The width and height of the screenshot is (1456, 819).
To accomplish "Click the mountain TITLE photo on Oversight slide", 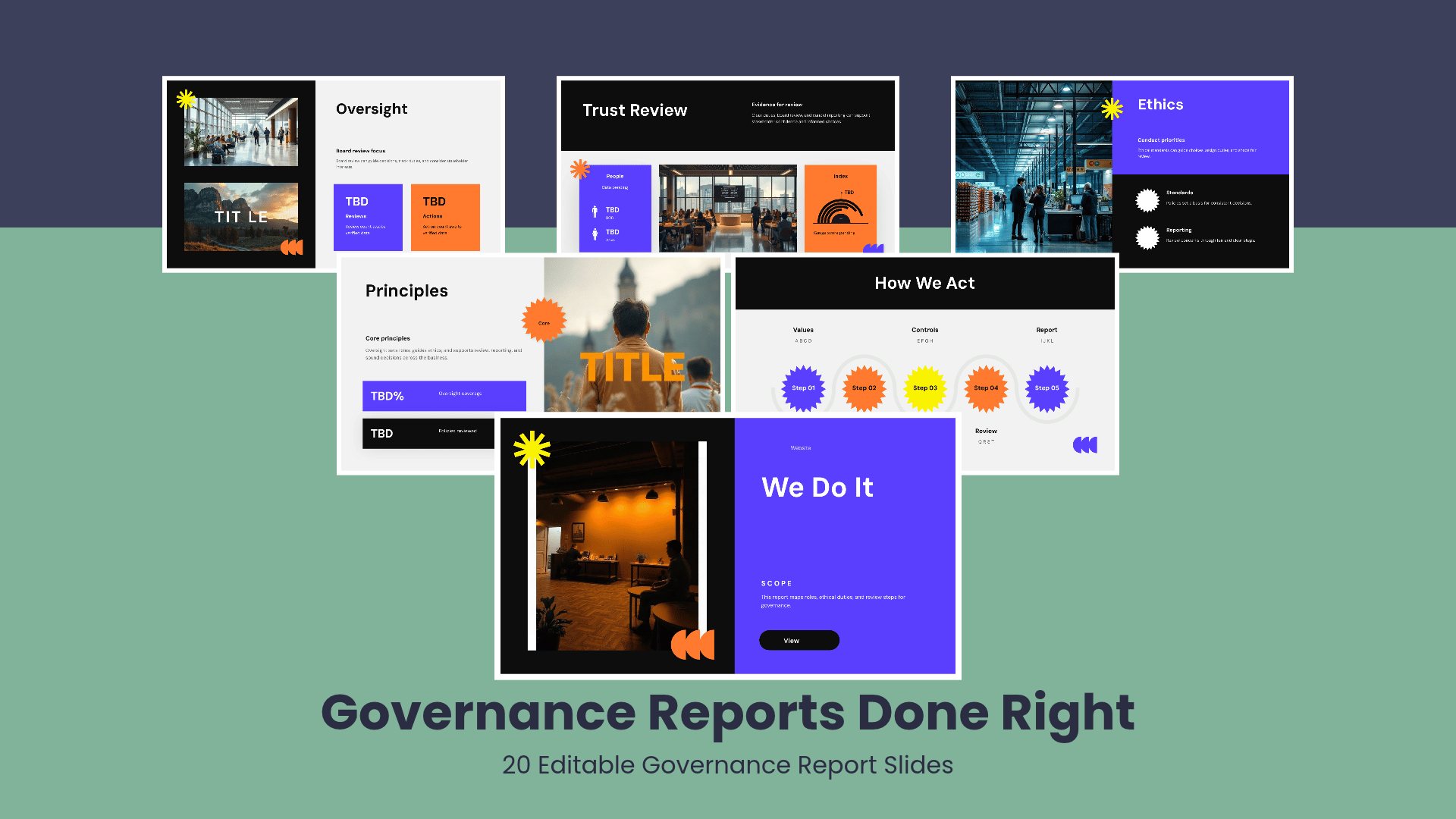I will click(x=241, y=217).
